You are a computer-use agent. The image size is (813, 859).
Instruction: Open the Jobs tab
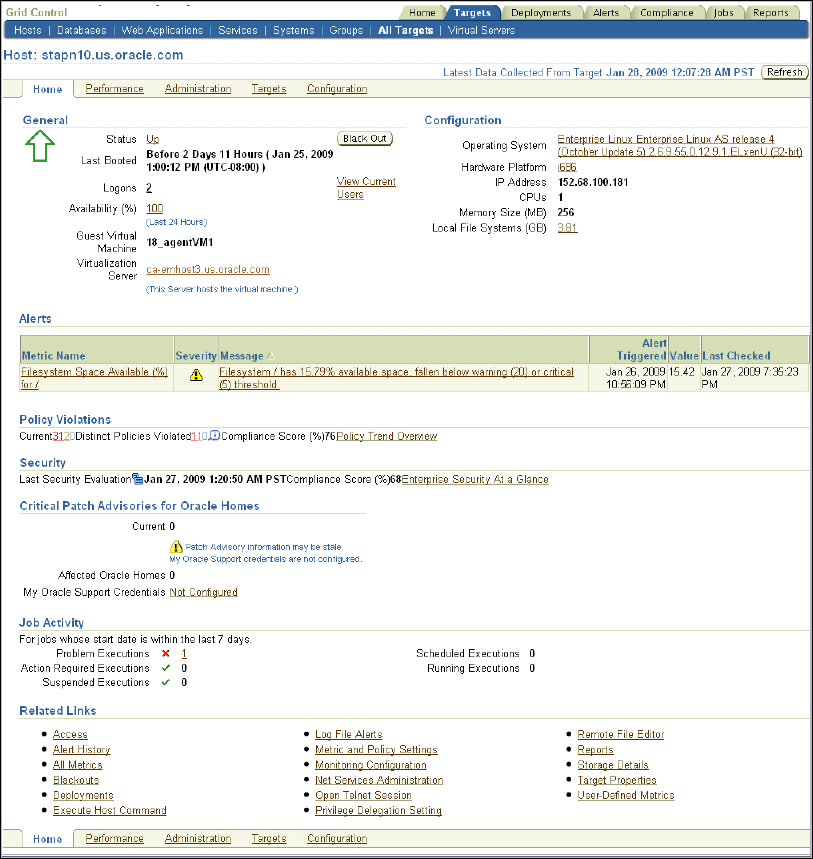click(723, 13)
